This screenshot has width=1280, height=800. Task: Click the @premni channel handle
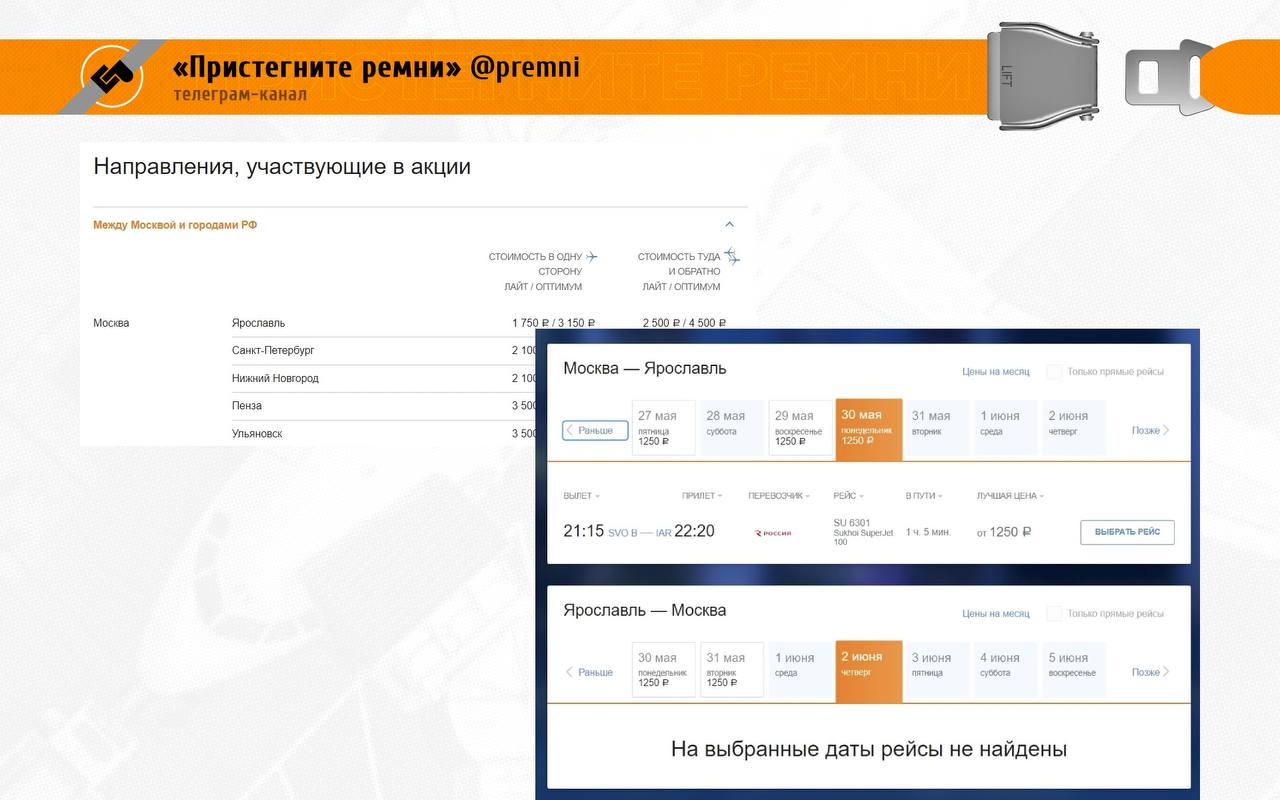coord(525,68)
